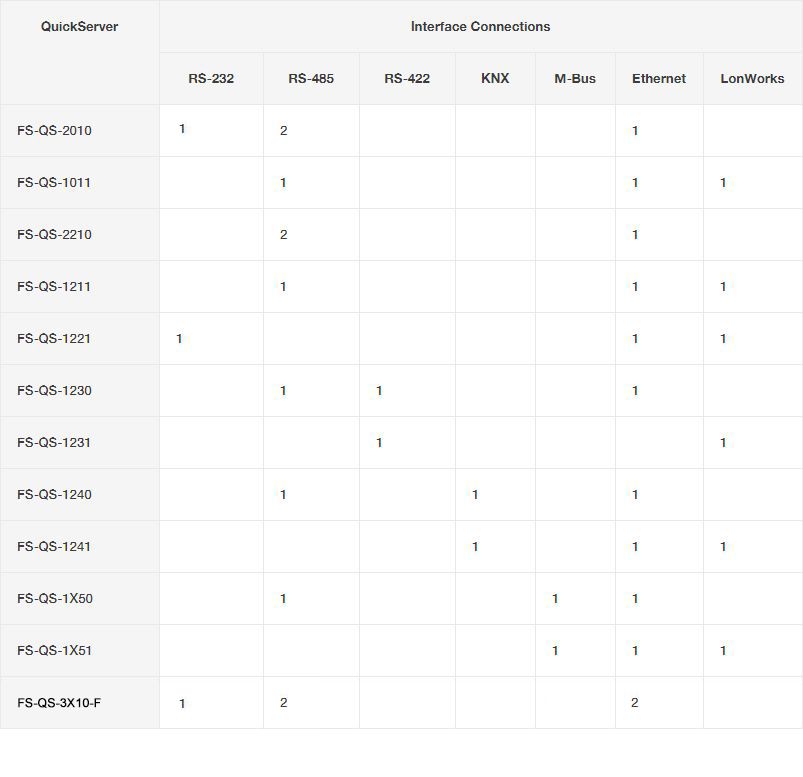Click FS-QS-1211 LonWorks value 1
This screenshot has width=803, height=777.
(x=723, y=287)
